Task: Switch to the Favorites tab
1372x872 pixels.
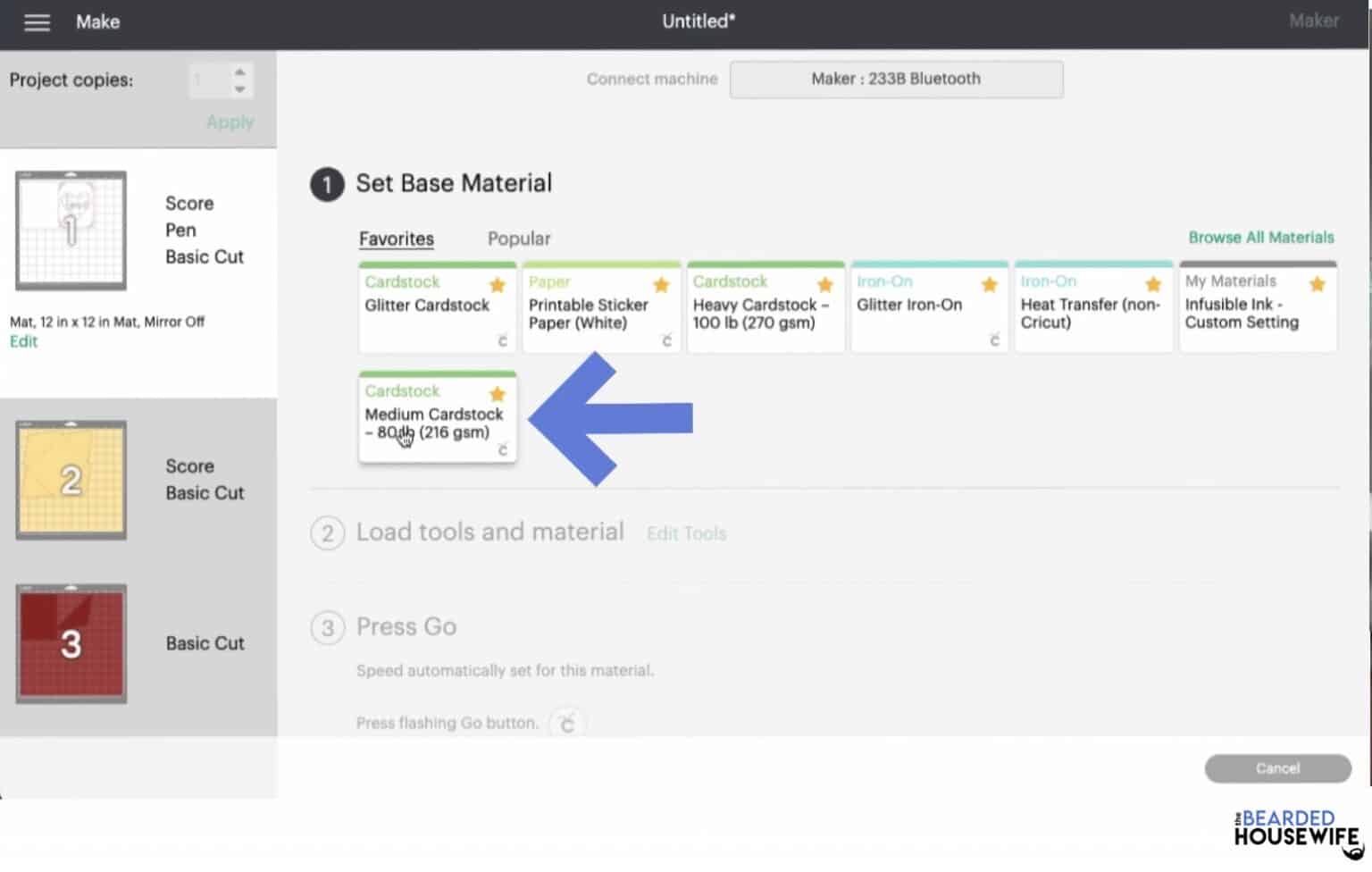Action: [396, 239]
